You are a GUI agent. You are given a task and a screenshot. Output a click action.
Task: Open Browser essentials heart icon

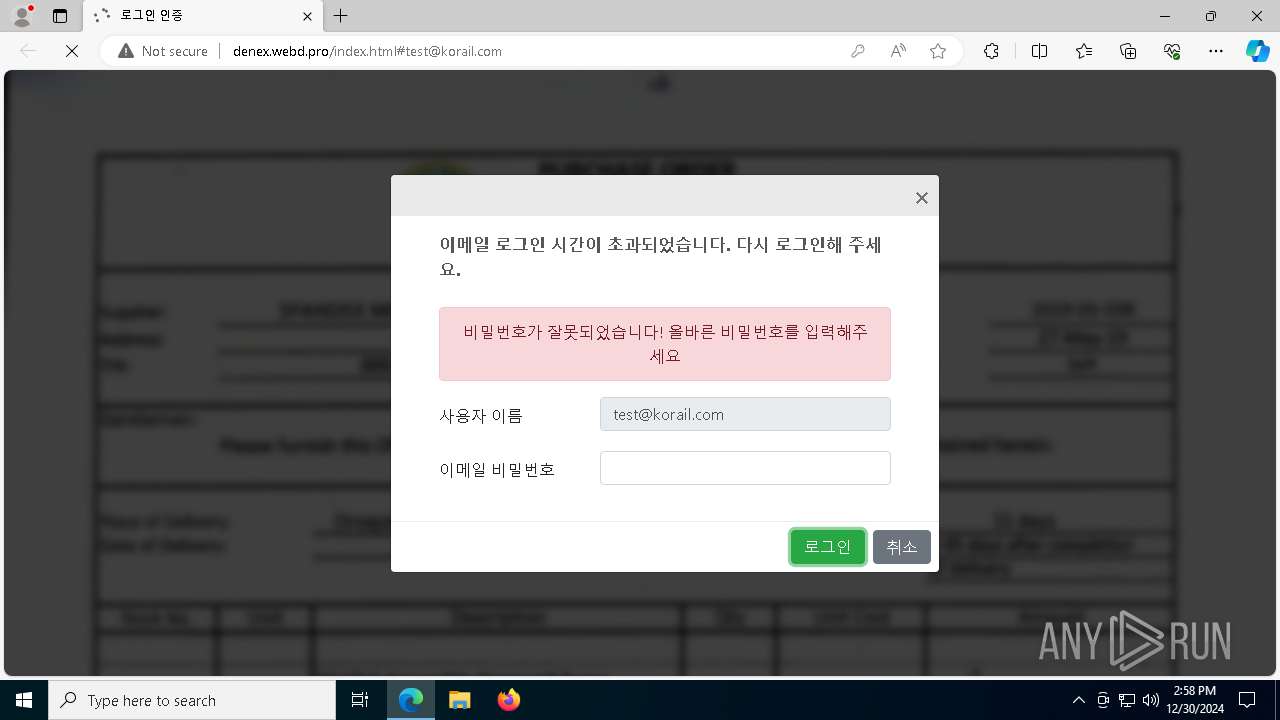[1172, 51]
